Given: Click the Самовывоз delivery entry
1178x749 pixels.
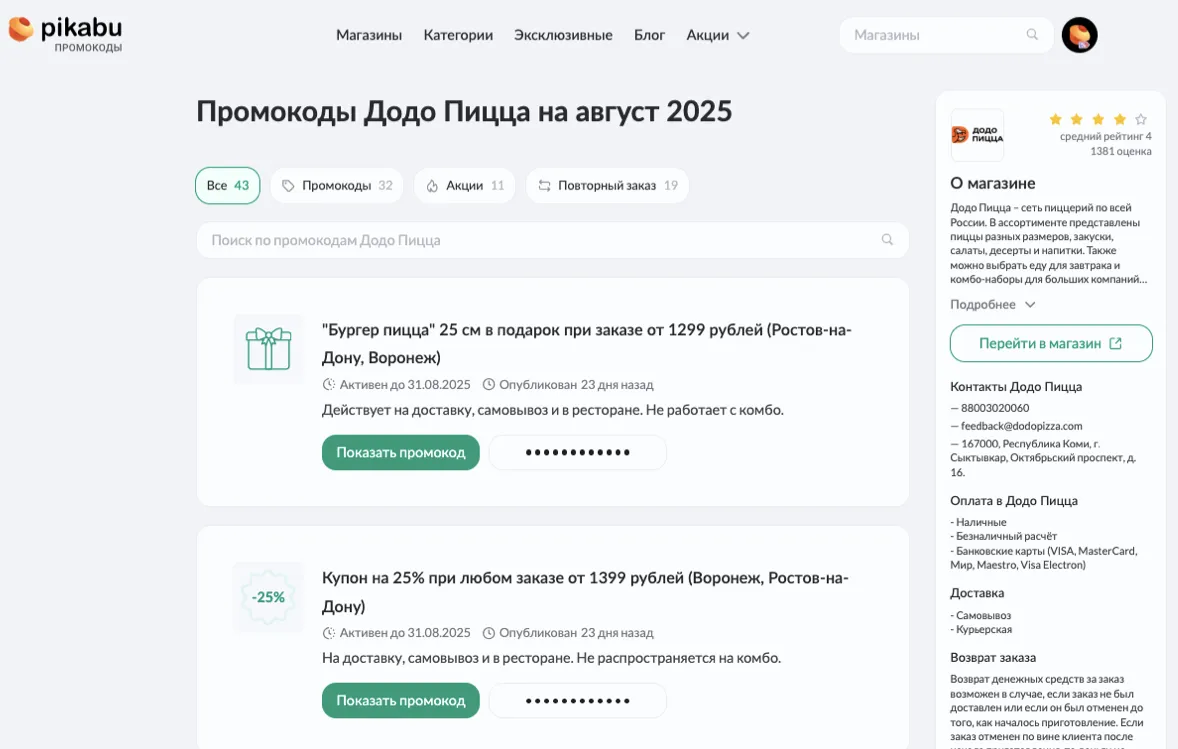Looking at the screenshot, I should pyautogui.click(x=980, y=615).
